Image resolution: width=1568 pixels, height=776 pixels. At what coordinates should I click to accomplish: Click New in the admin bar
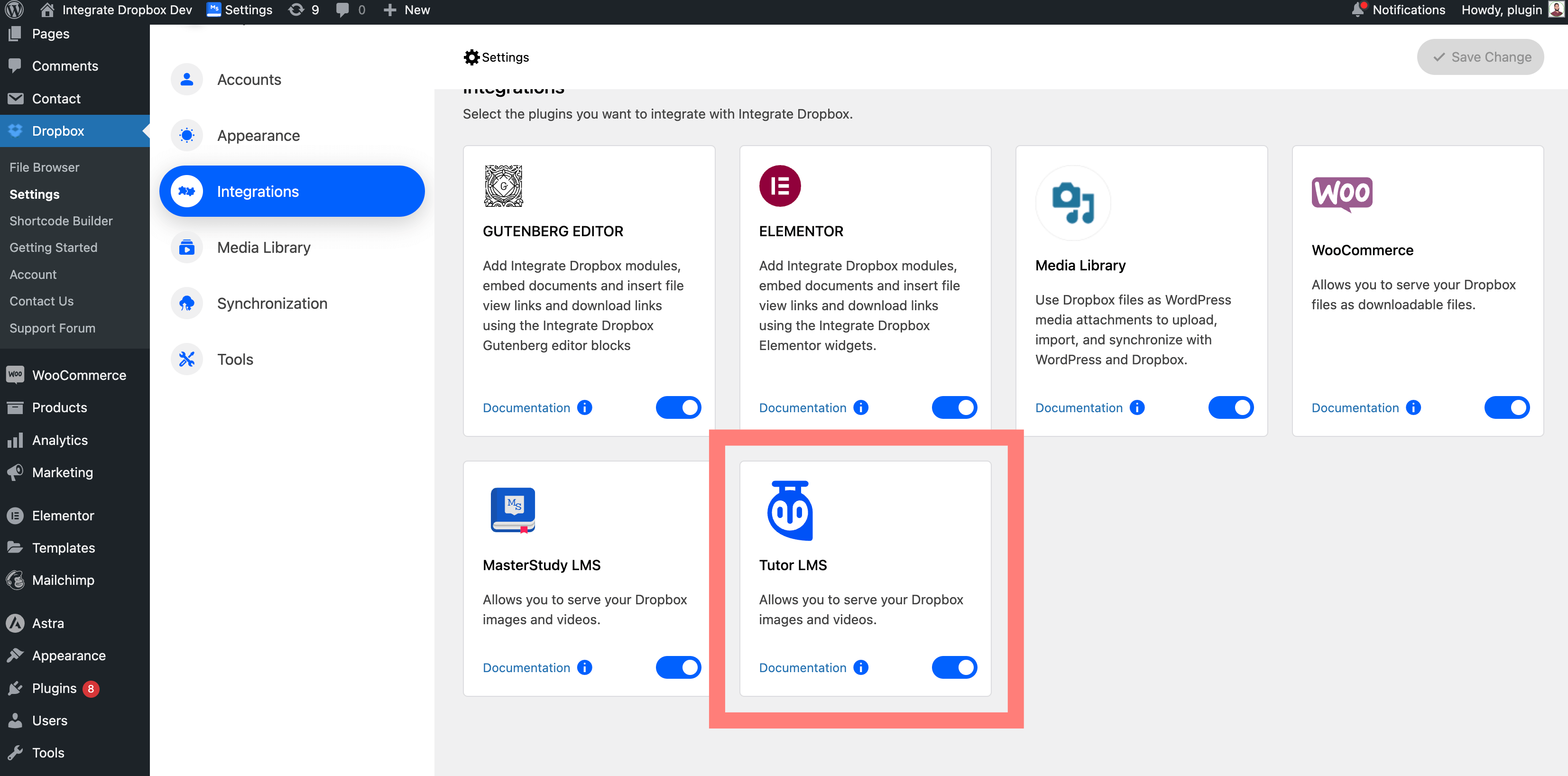tap(406, 10)
